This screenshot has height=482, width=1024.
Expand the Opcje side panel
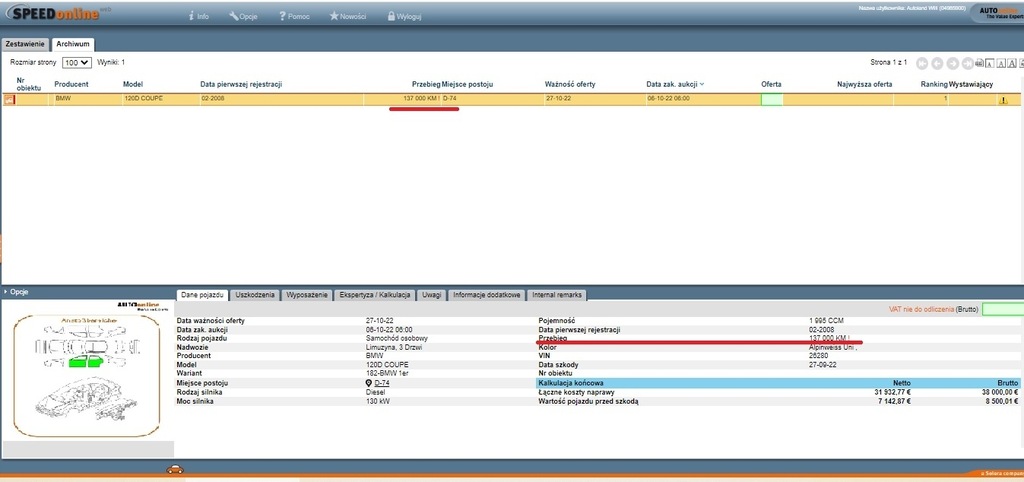click(5, 292)
